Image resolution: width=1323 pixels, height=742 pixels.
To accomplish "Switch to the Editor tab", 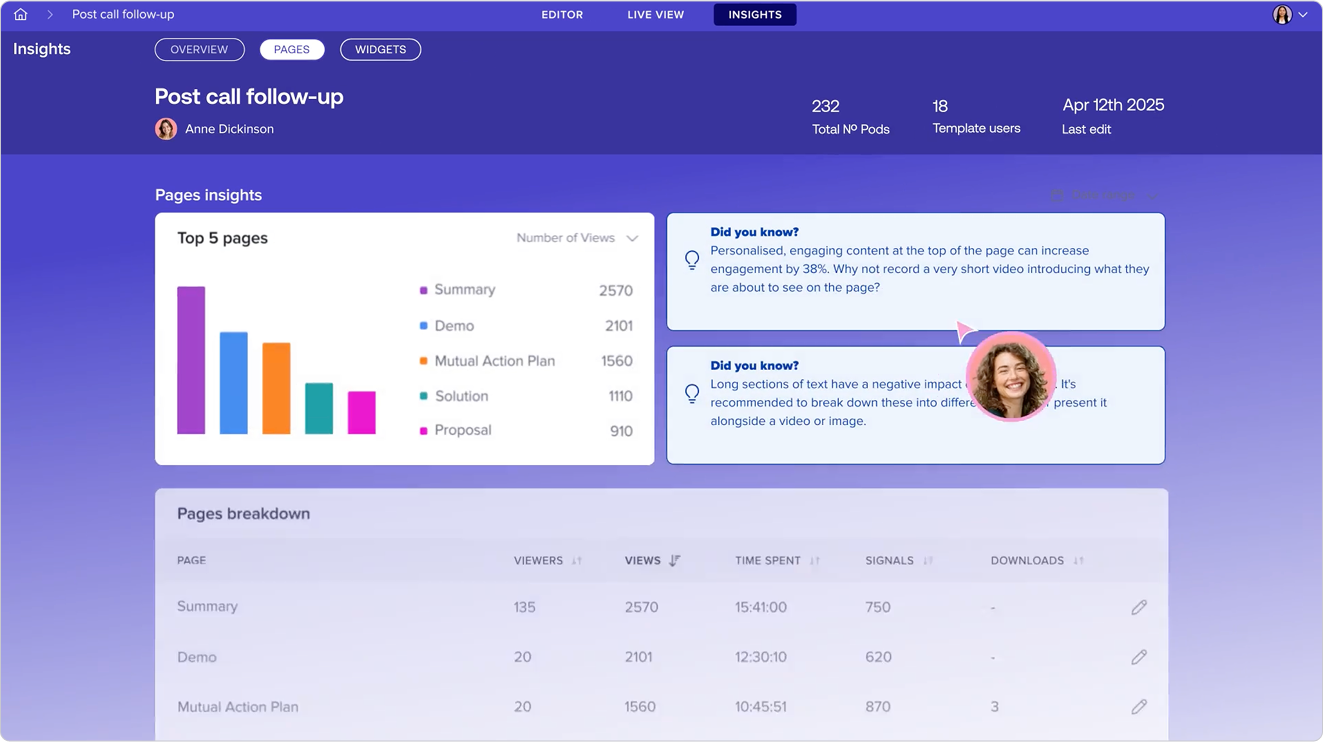I will coord(562,15).
